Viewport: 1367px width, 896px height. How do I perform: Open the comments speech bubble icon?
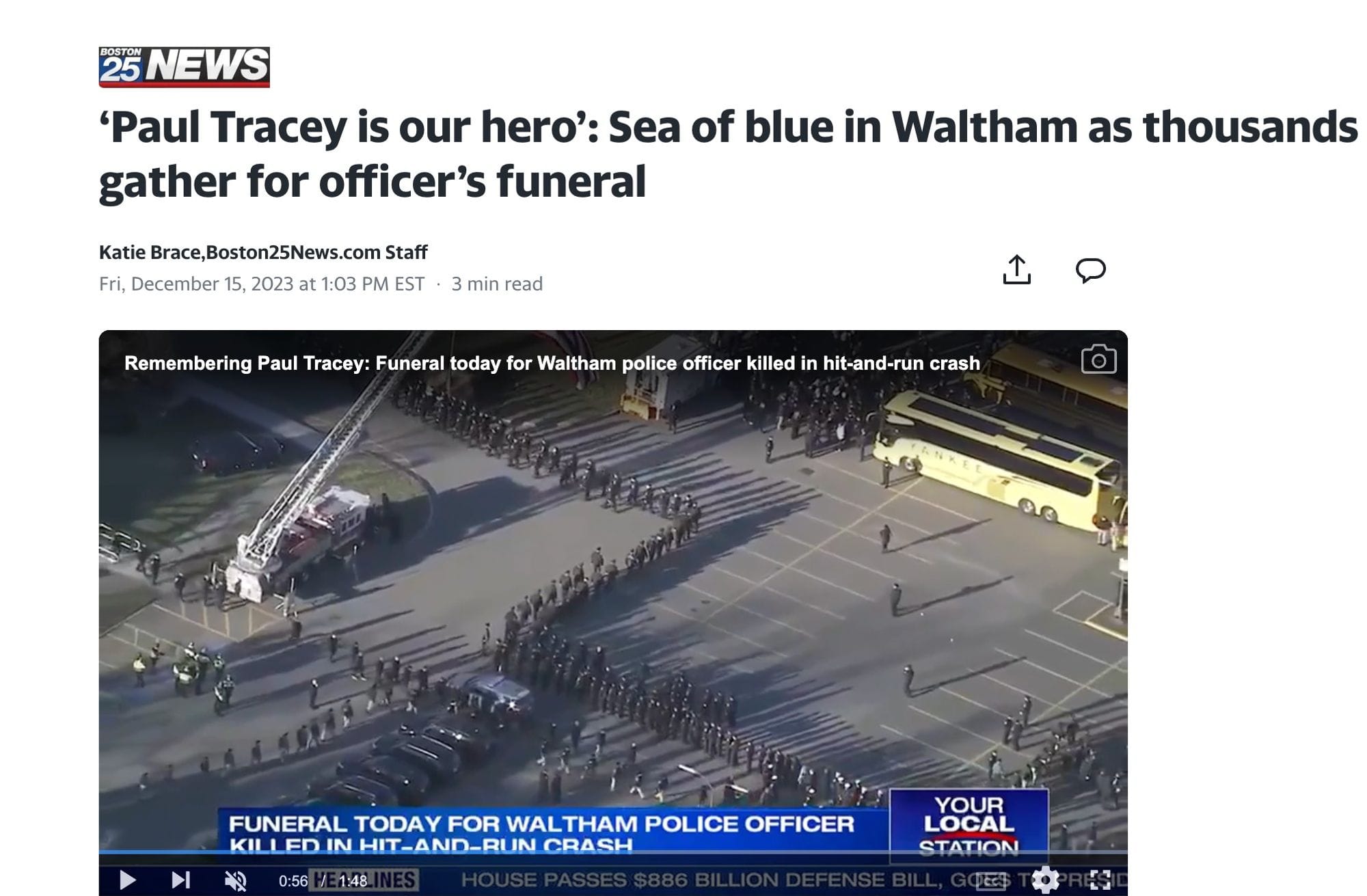pyautogui.click(x=1090, y=269)
